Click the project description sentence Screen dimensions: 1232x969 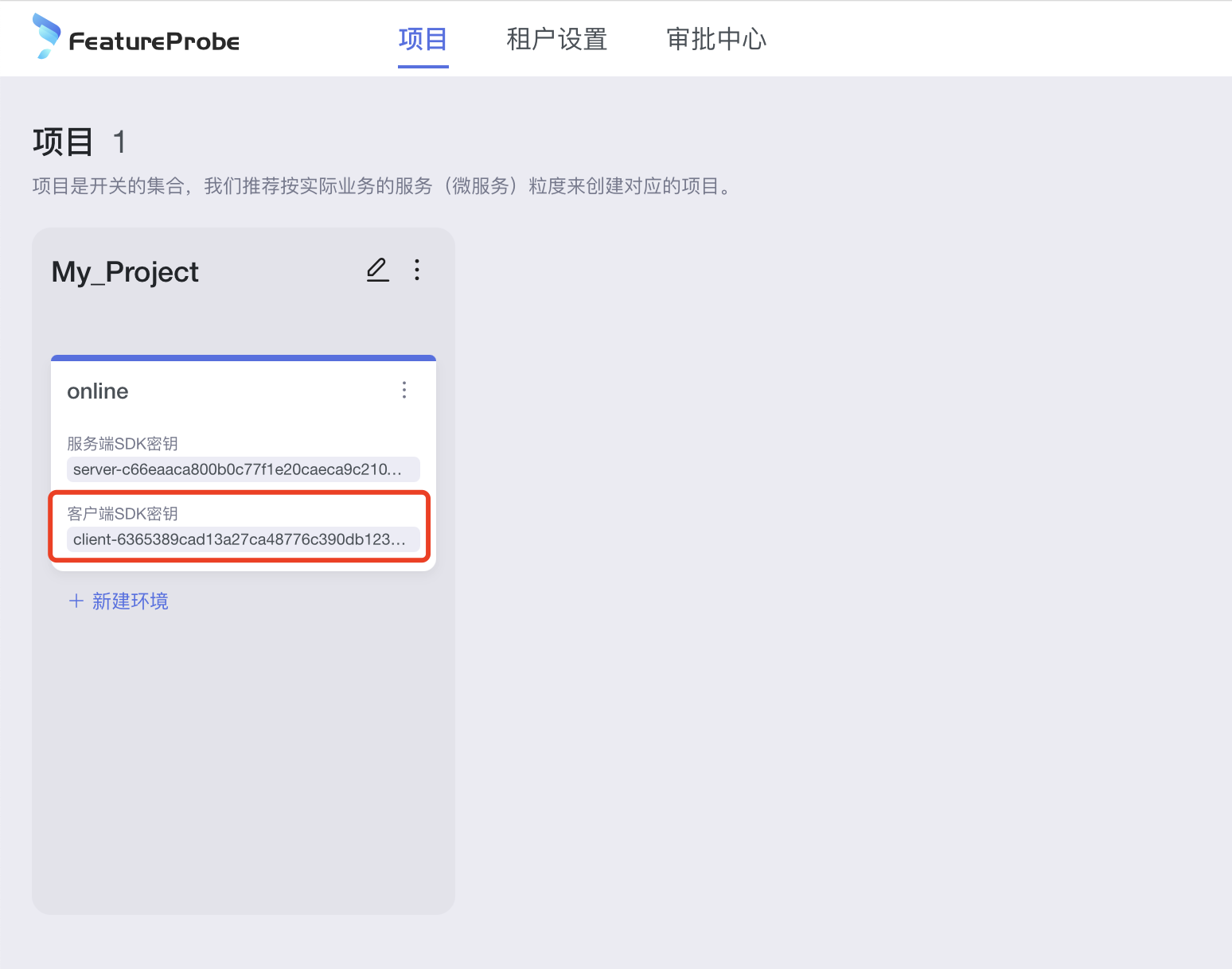382,186
